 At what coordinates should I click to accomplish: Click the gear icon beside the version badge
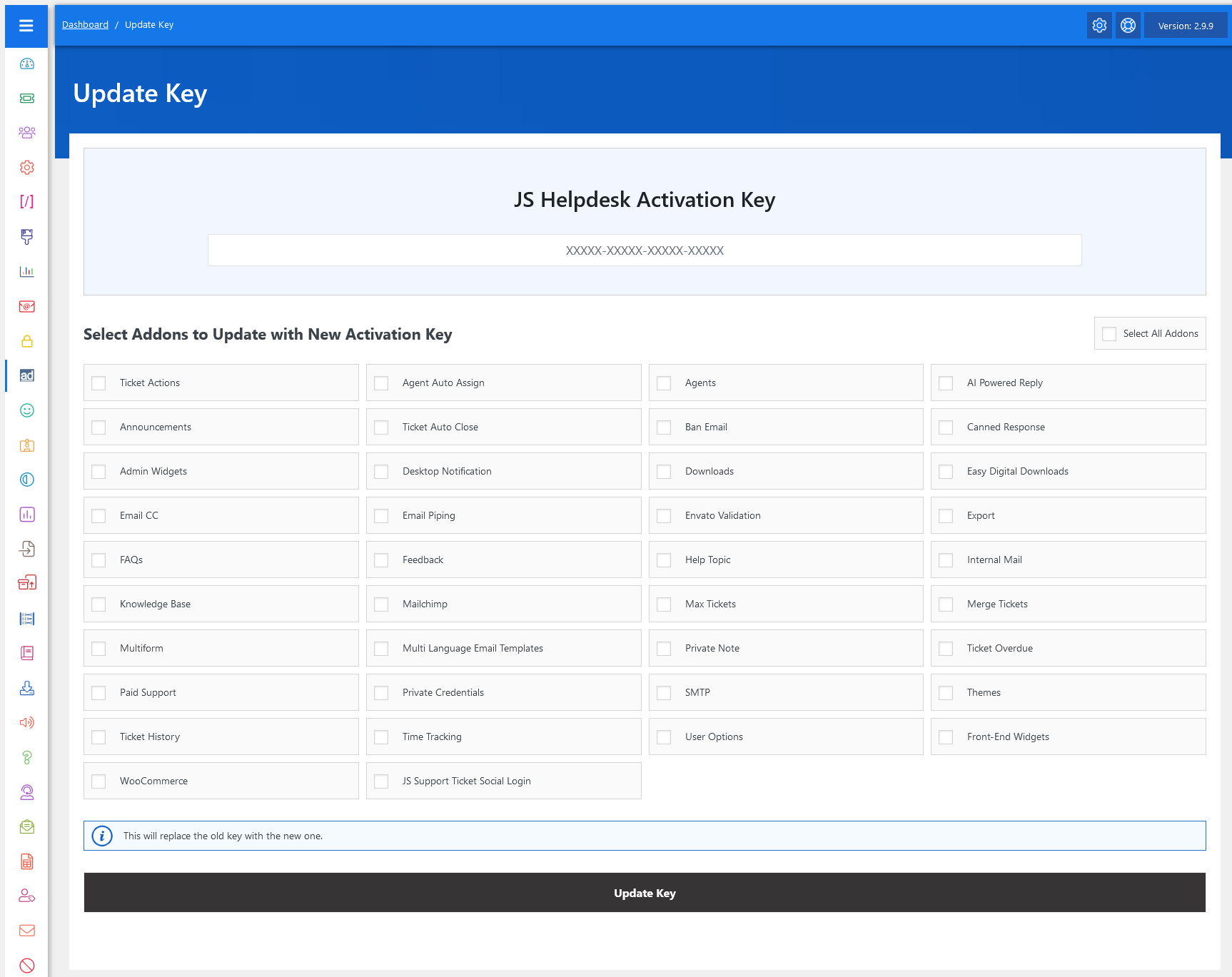(1099, 26)
